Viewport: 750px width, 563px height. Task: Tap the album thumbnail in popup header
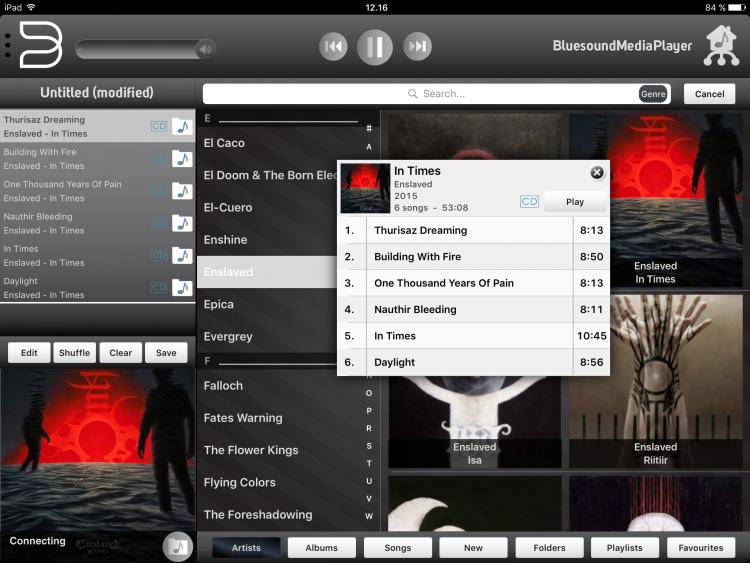coord(365,188)
